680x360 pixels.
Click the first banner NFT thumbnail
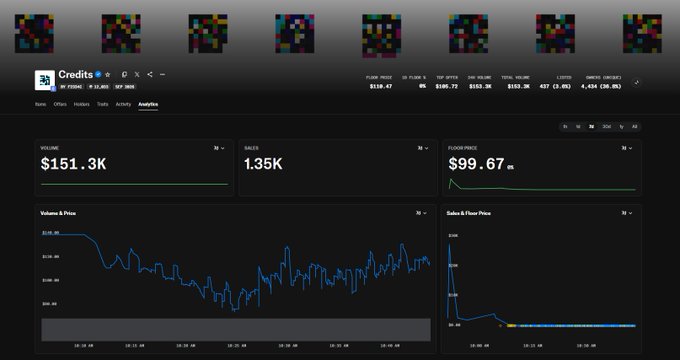coord(34,34)
